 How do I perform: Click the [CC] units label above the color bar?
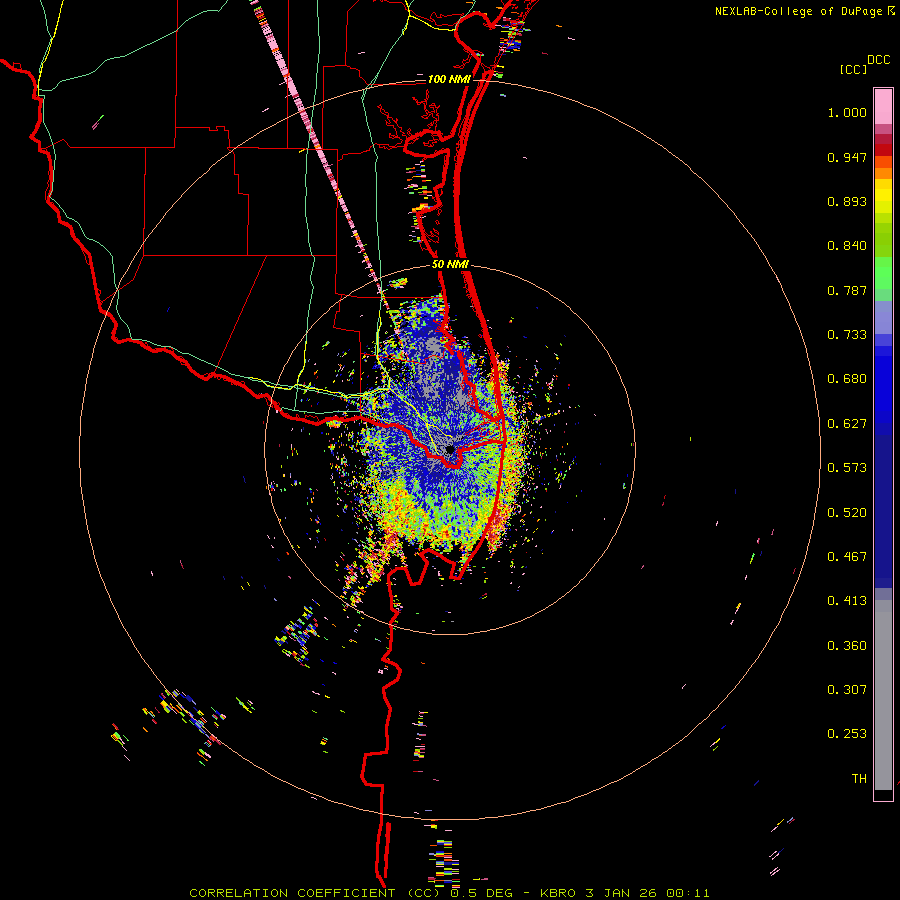tap(854, 69)
